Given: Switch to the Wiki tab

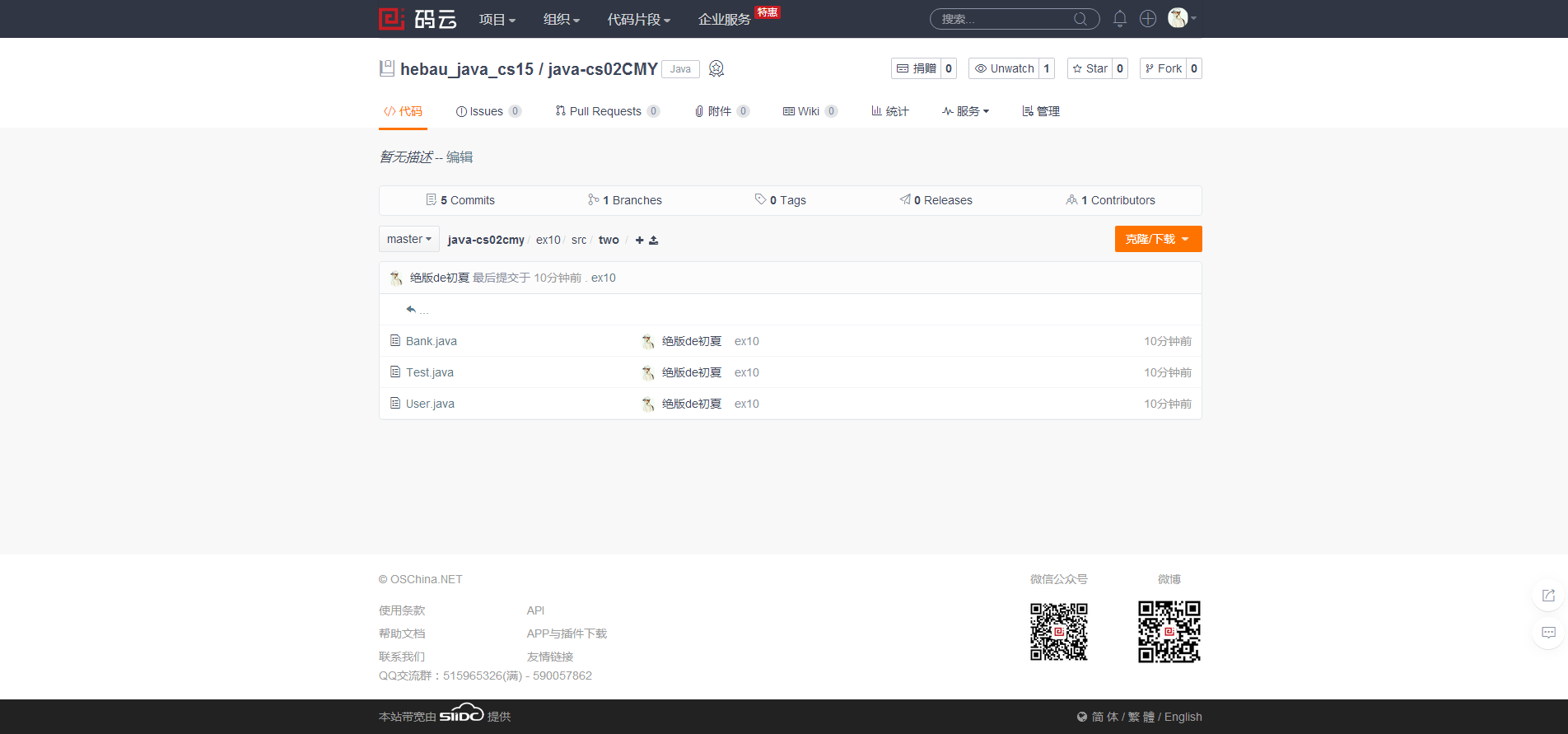Looking at the screenshot, I should (x=810, y=111).
